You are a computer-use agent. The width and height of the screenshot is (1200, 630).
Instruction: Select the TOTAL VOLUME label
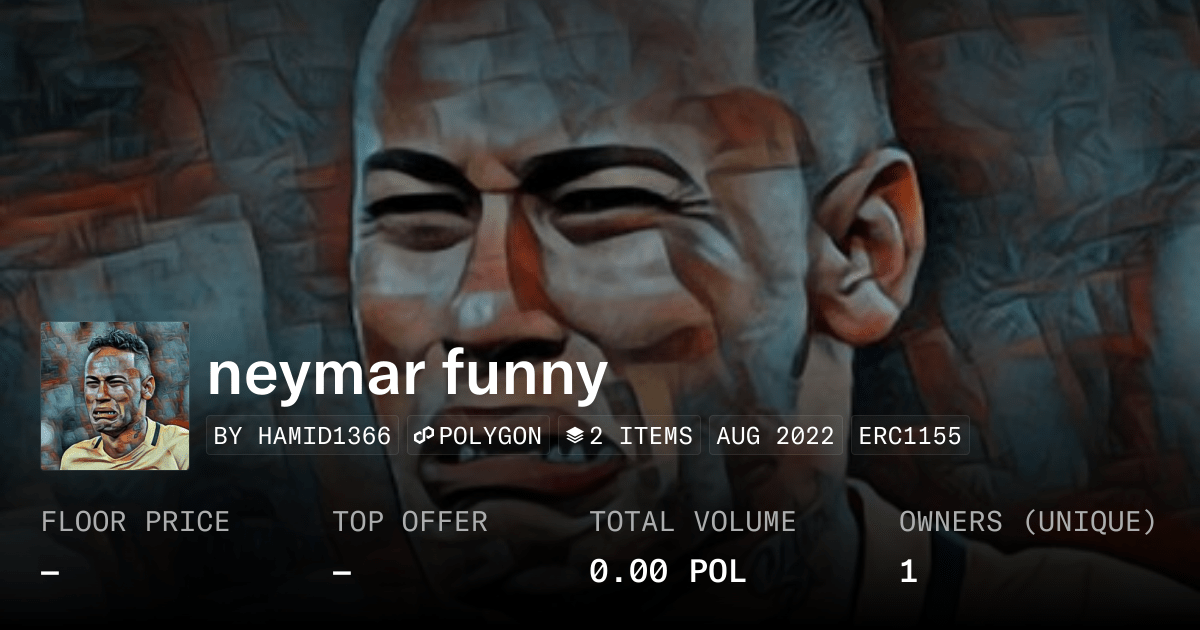692,522
